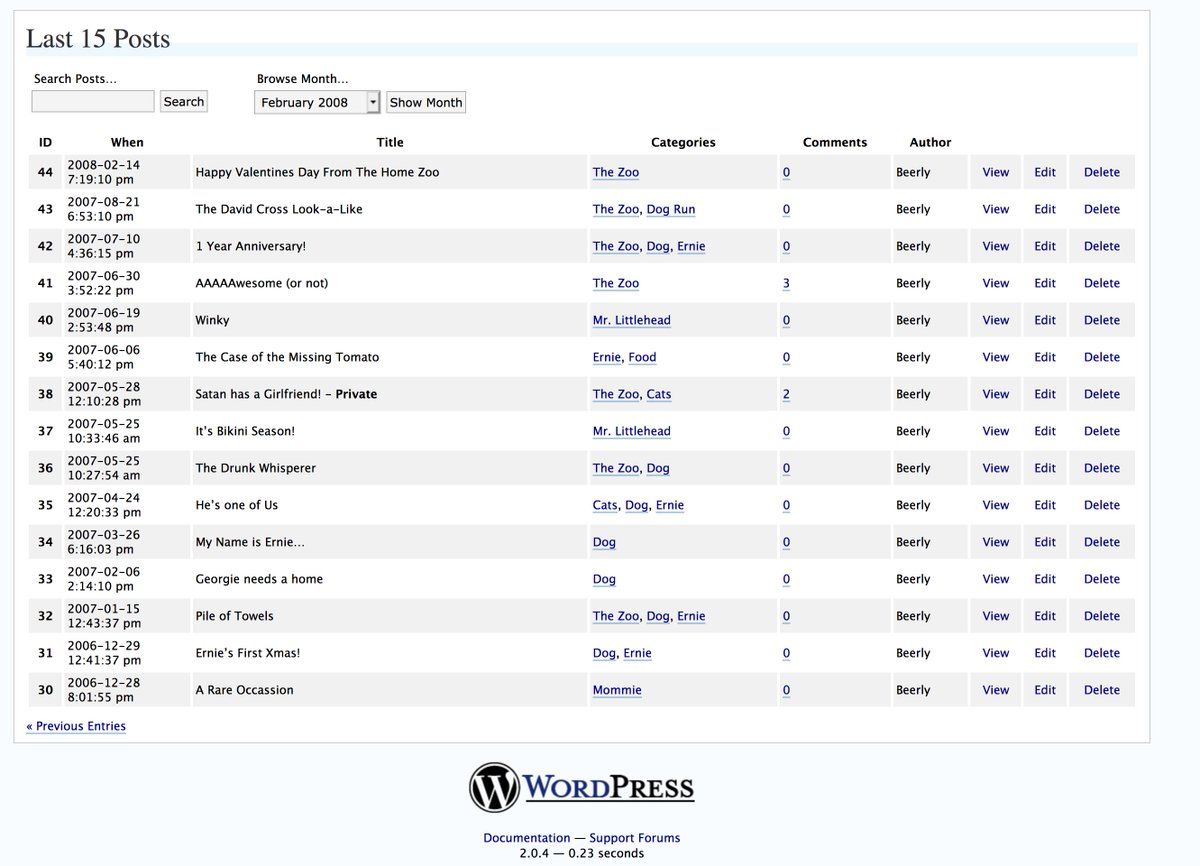Delete the Pile of Towels post
Viewport: 1200px width, 866px height.
pyautogui.click(x=1101, y=616)
